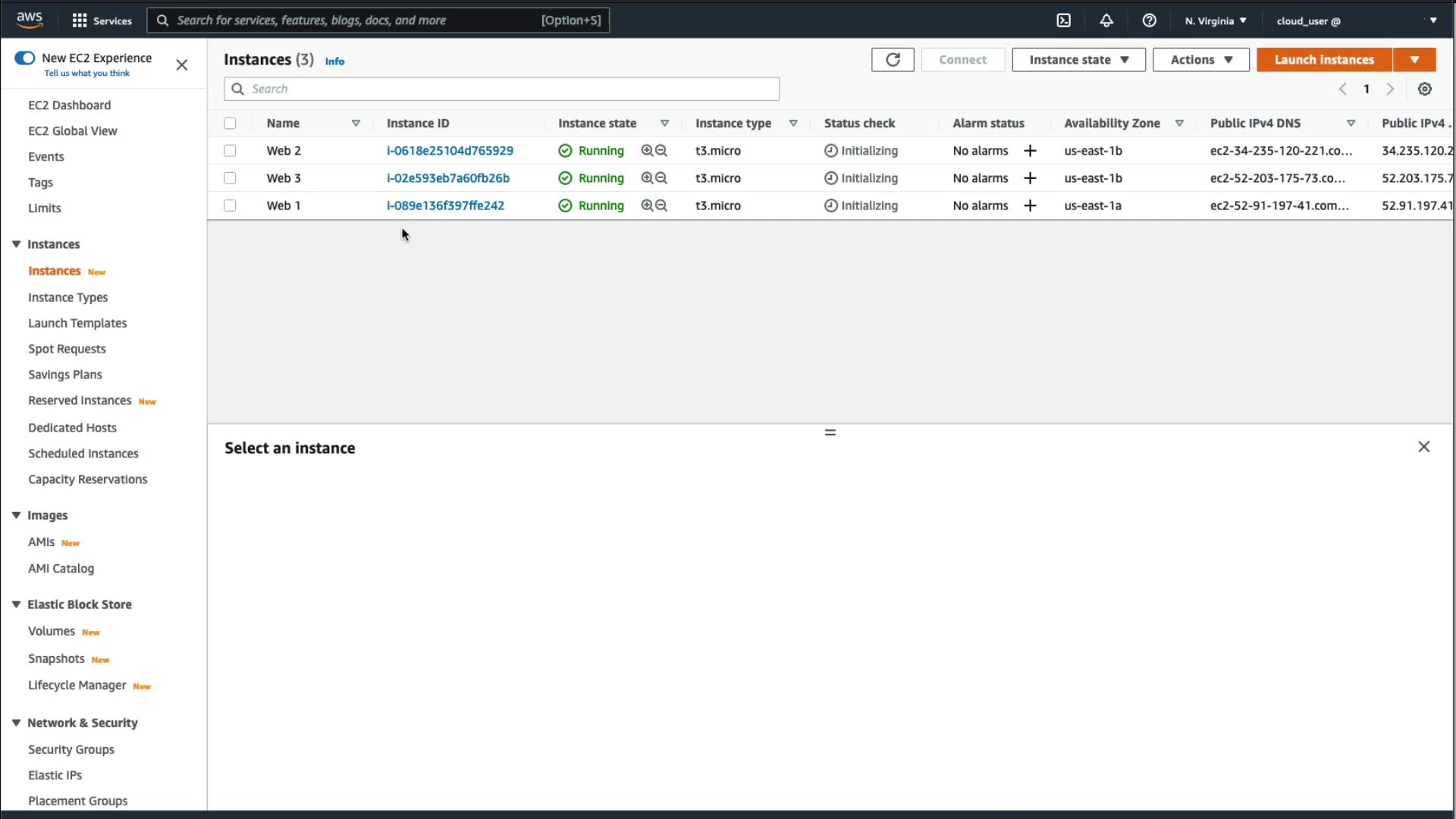Go to EC2 Dashboard
The height and width of the screenshot is (819, 1456).
click(69, 105)
